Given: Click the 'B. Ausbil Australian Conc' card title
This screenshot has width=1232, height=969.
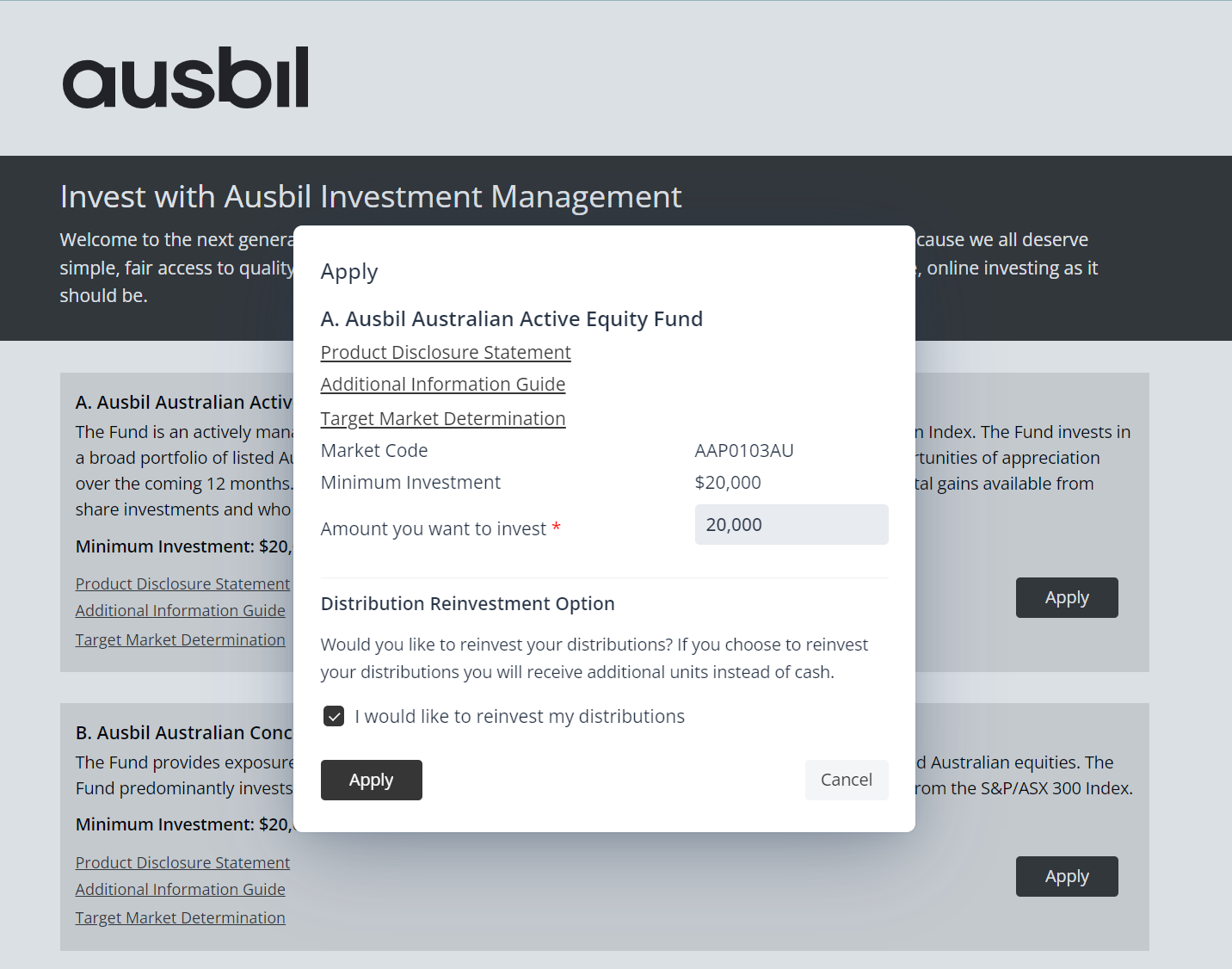Looking at the screenshot, I should coord(184,732).
